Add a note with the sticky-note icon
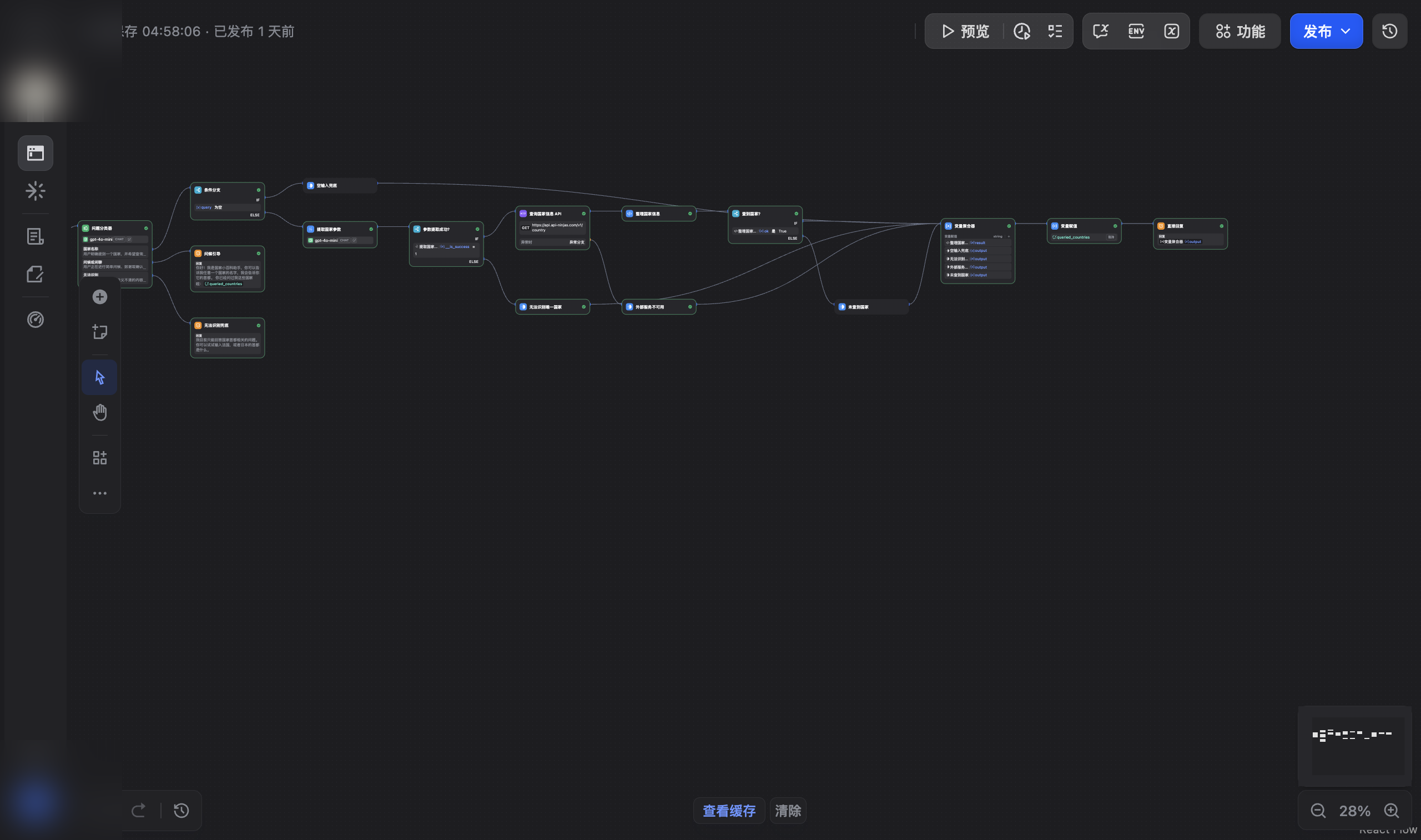Screen dimensions: 1421x840 (100, 332)
